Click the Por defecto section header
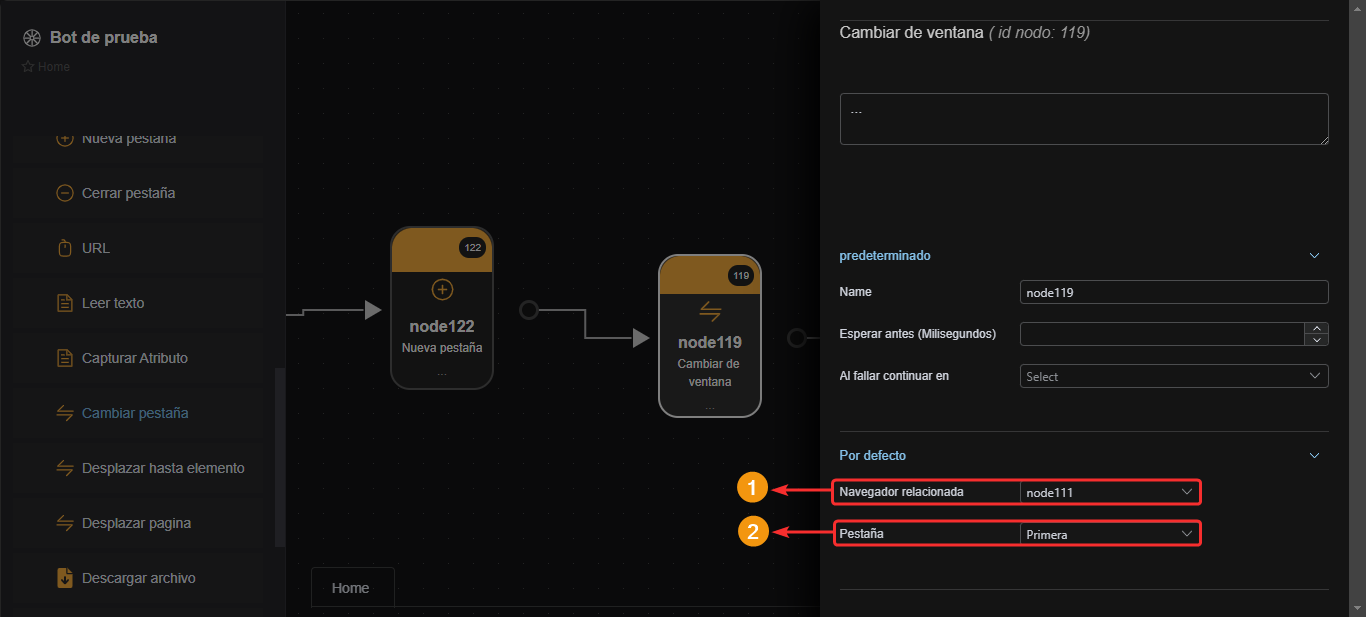Viewport: 1366px width, 617px height. point(873,456)
